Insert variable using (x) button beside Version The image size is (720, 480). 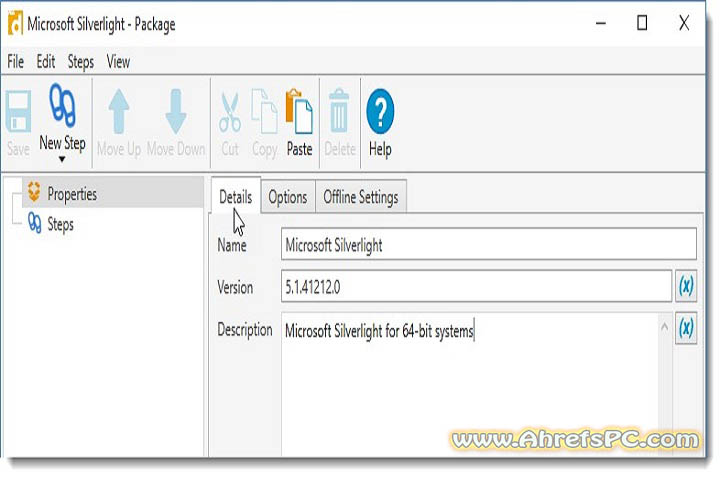click(686, 286)
